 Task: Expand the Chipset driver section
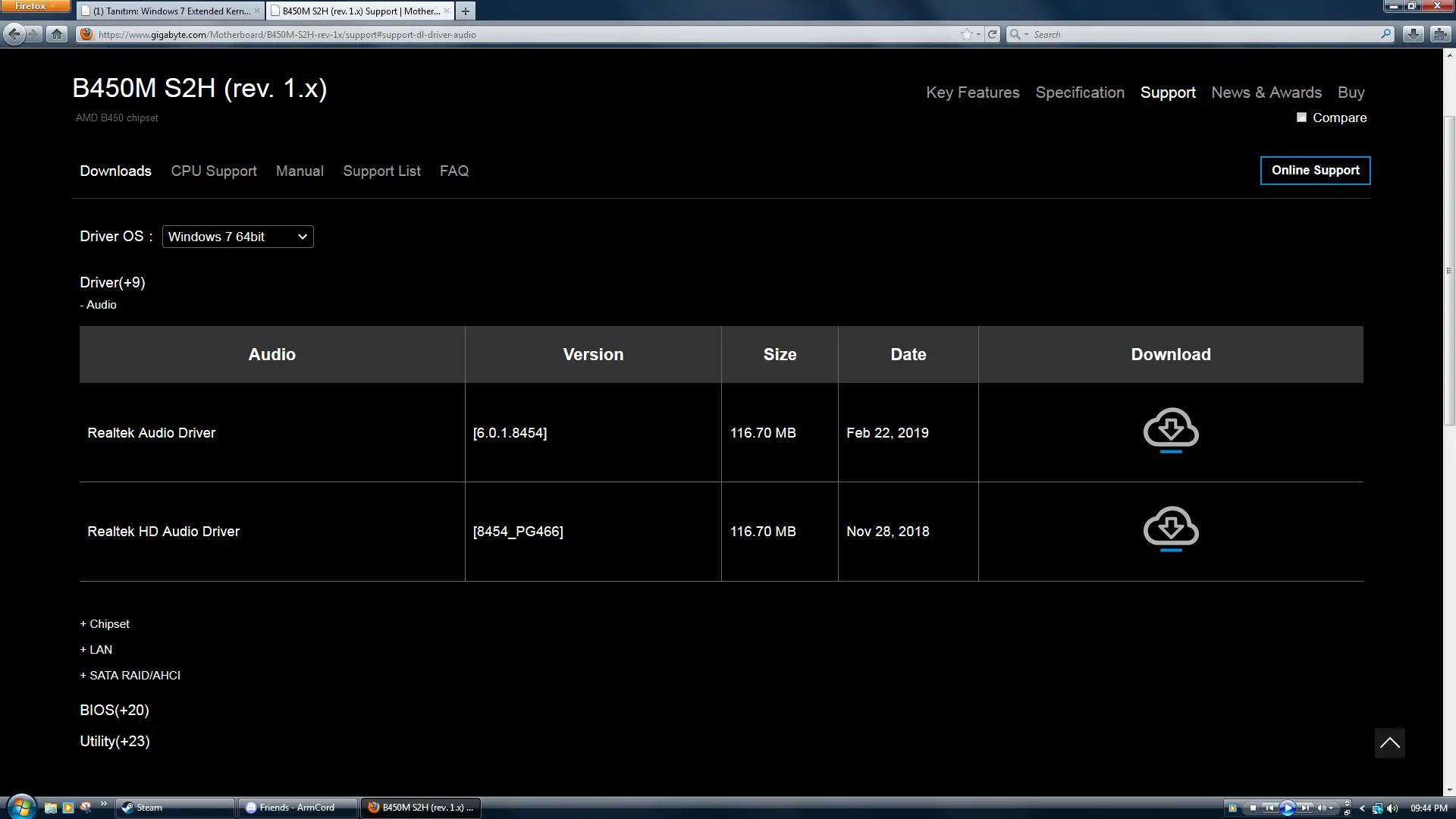point(105,624)
